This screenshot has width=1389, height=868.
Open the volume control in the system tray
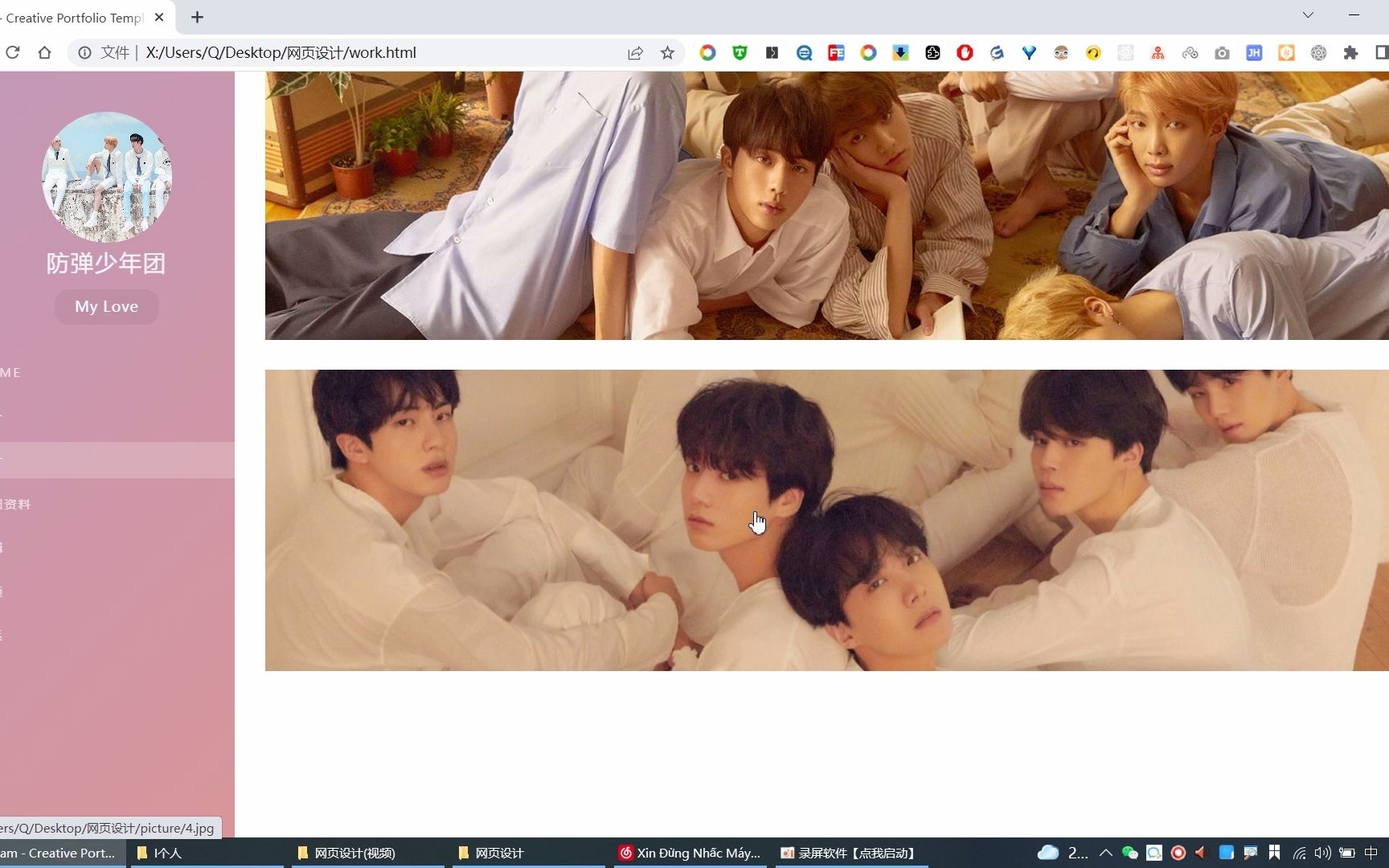(x=1322, y=854)
